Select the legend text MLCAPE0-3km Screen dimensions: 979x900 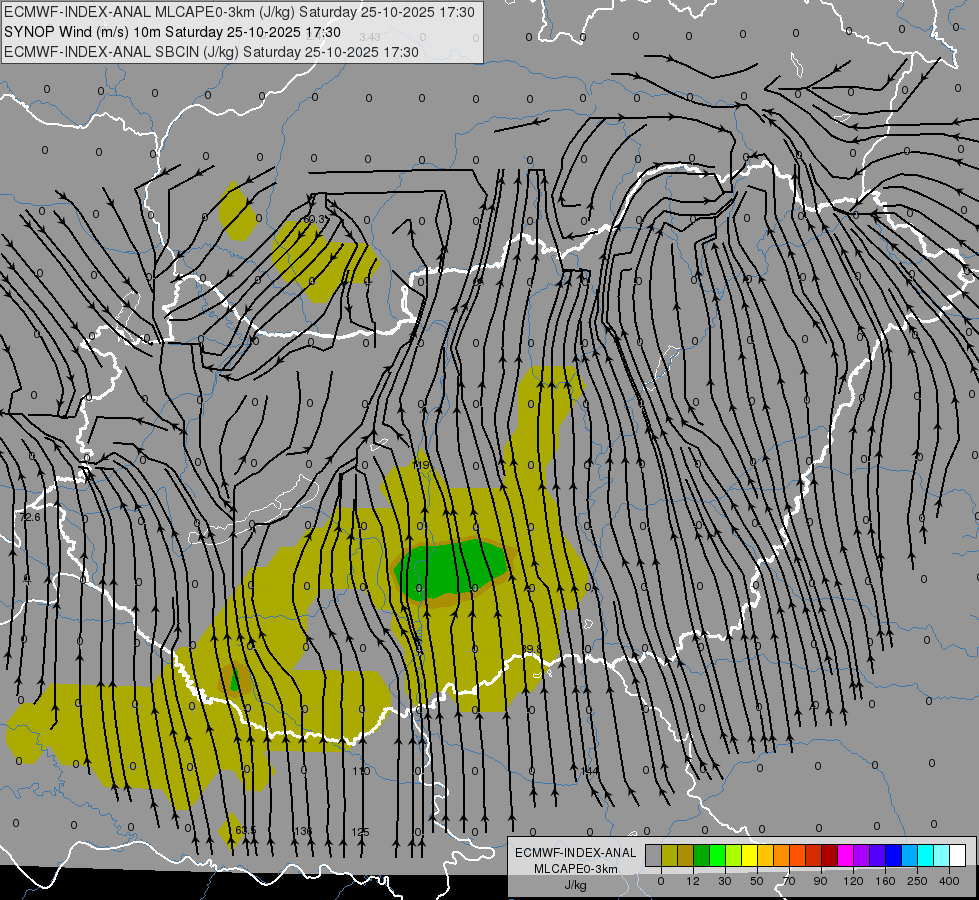coord(575,869)
